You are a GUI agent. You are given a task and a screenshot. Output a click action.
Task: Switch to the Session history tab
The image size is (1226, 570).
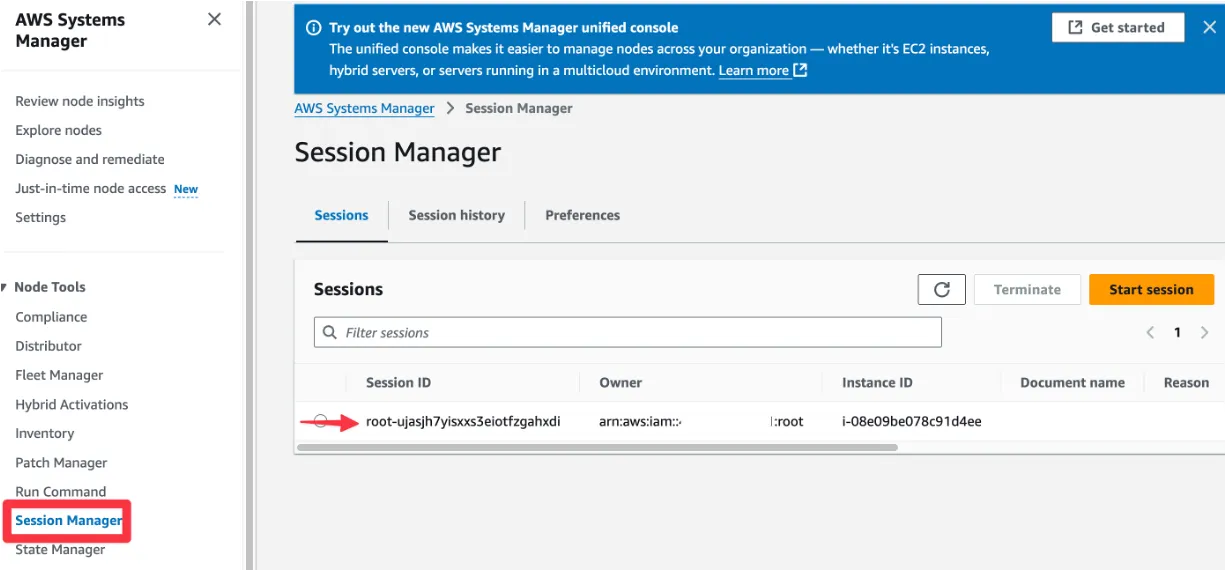pos(456,215)
